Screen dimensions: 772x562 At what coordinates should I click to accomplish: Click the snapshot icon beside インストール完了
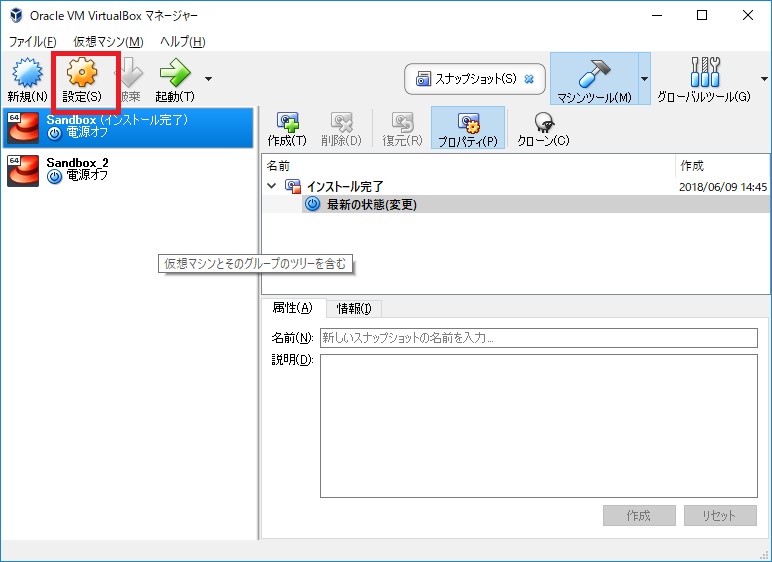[293, 186]
